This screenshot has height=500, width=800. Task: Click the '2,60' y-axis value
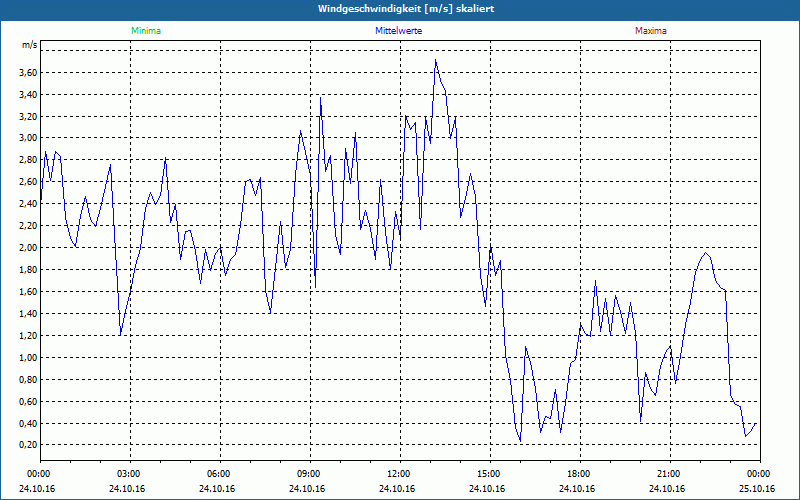pyautogui.click(x=30, y=182)
